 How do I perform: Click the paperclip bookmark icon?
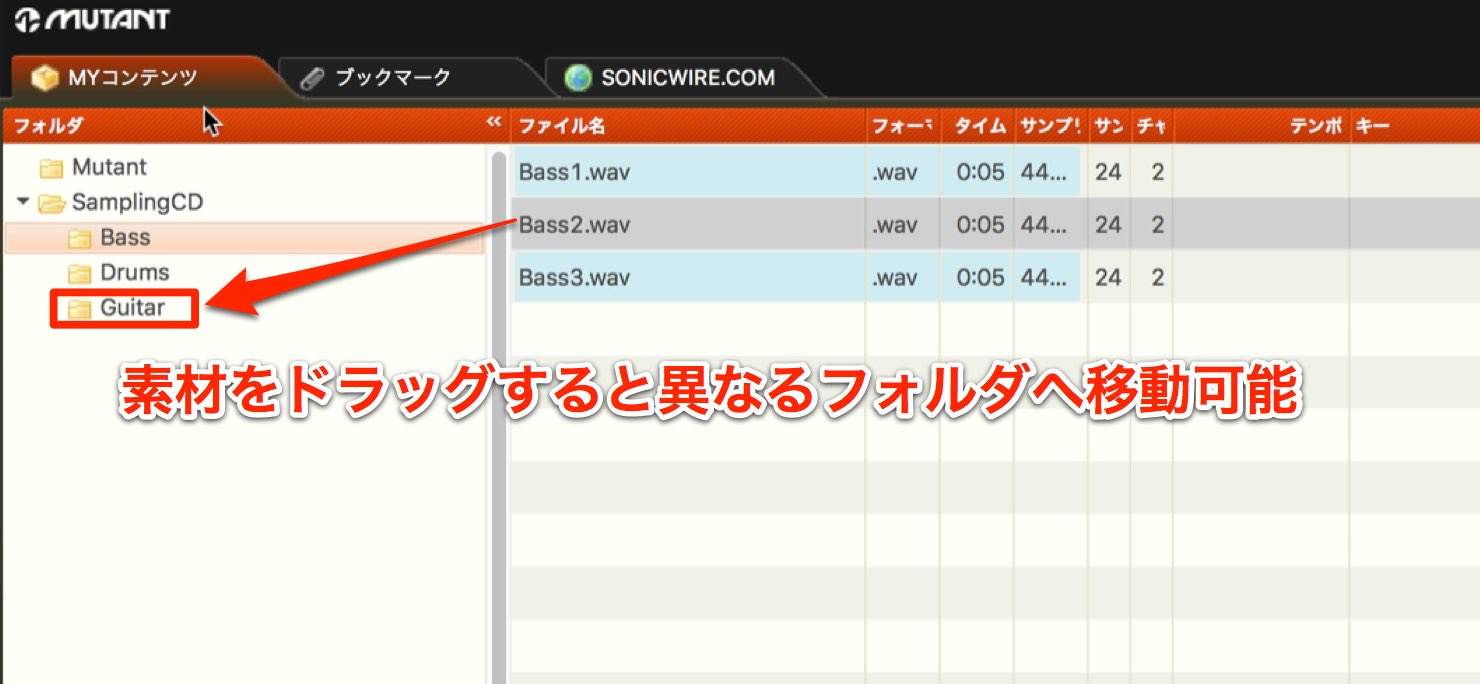click(x=313, y=78)
